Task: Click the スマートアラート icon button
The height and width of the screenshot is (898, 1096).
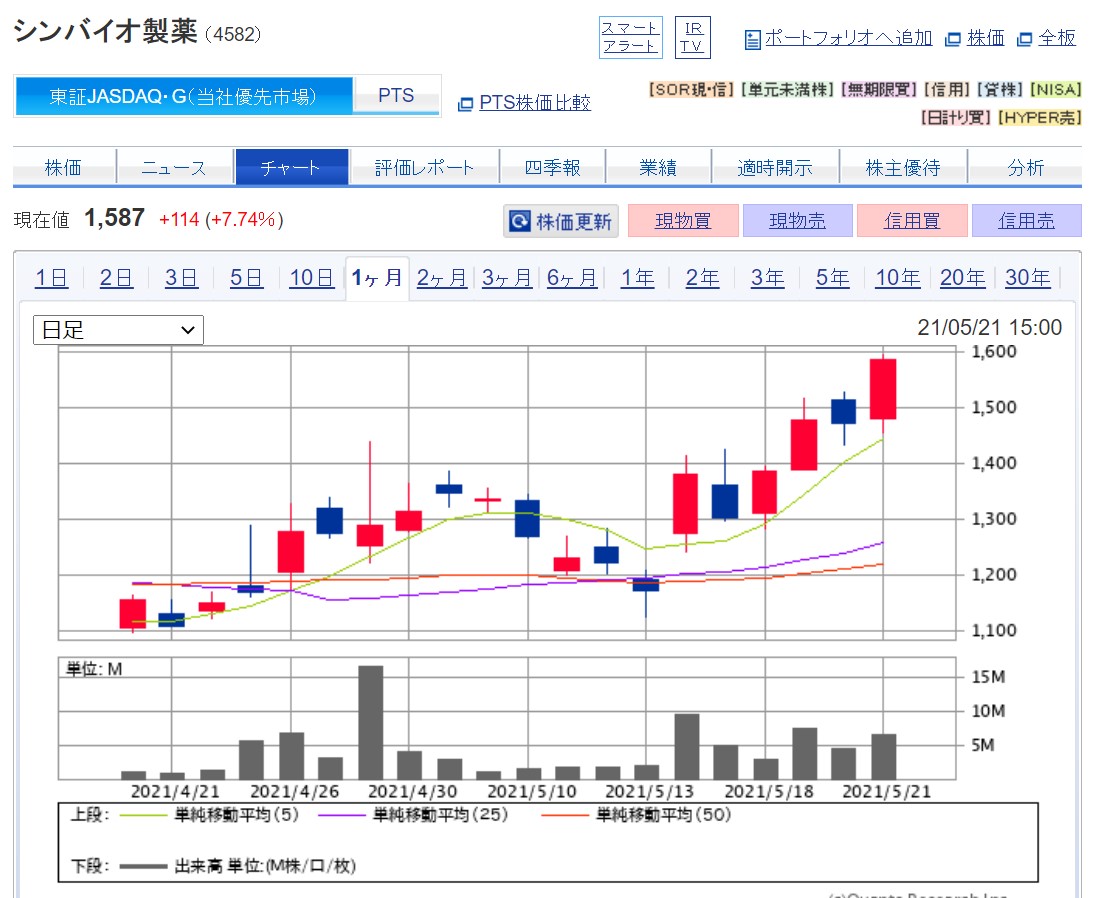Action: (x=630, y=38)
